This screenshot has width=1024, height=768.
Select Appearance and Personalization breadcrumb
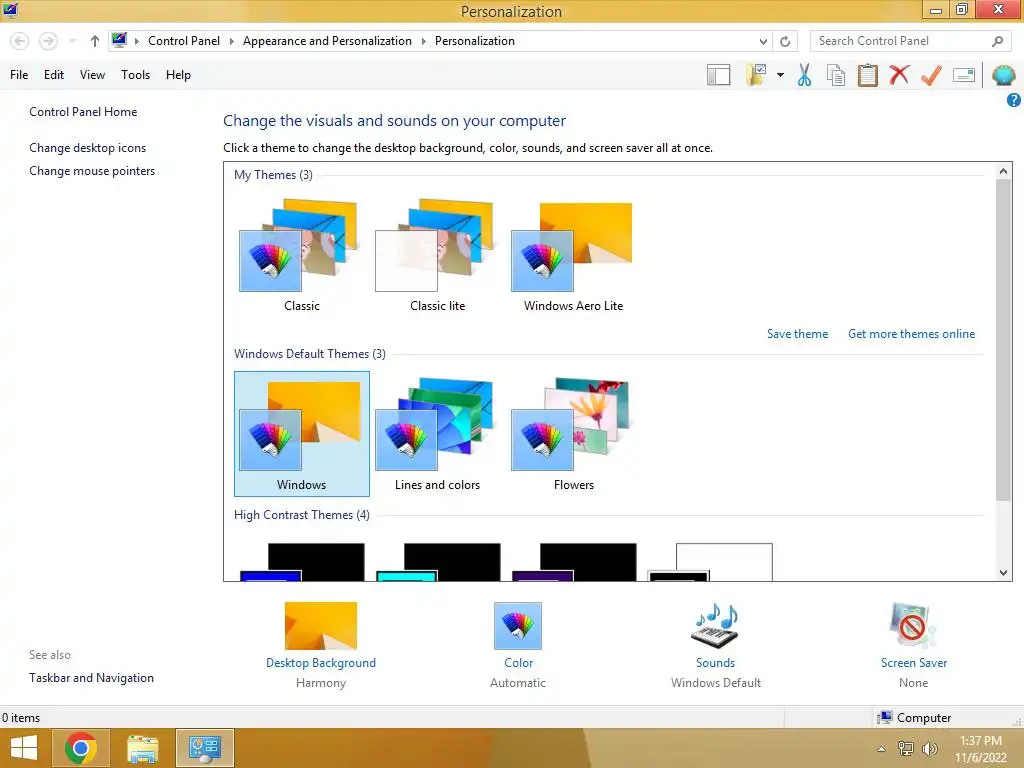[x=327, y=40]
